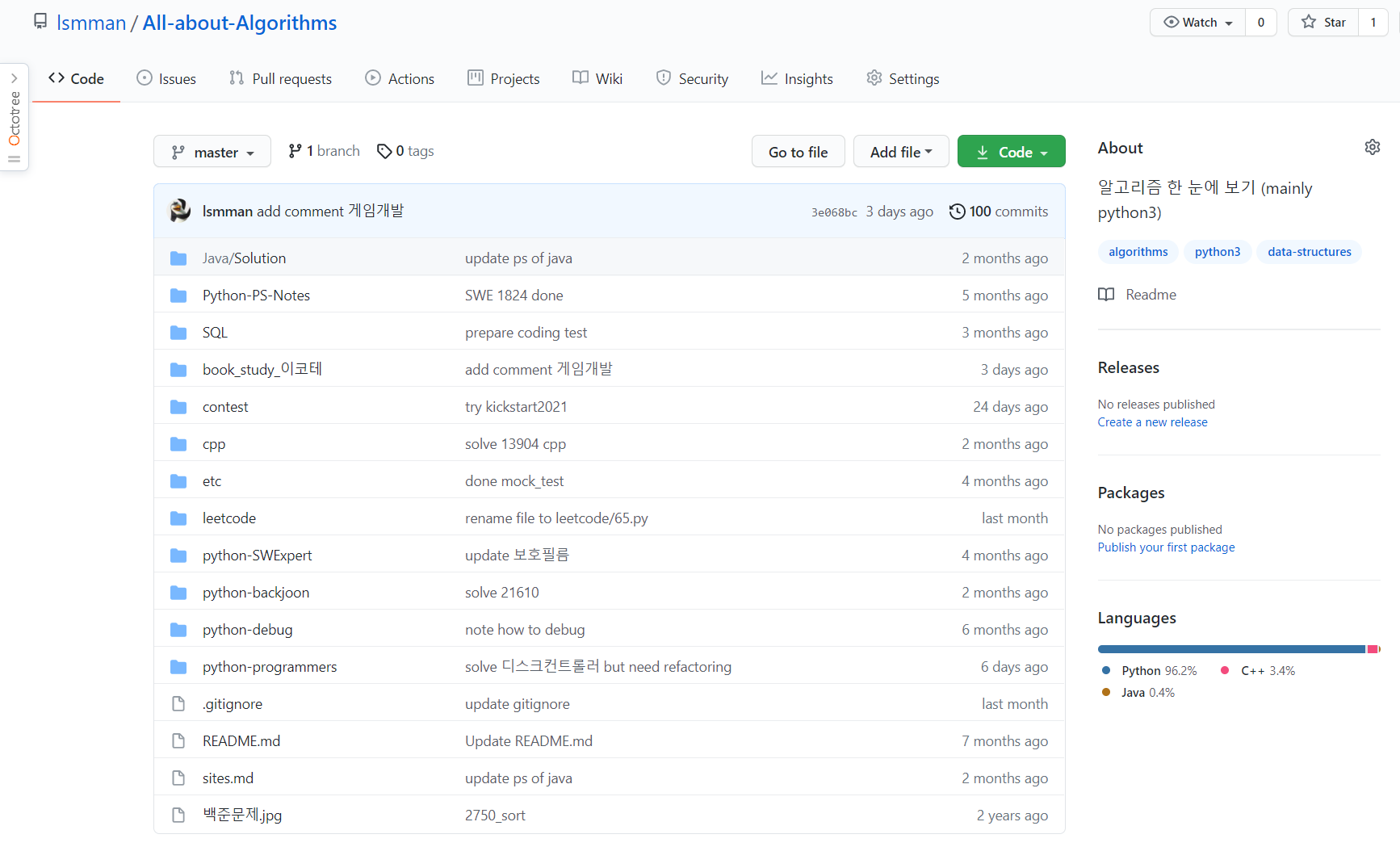View the 0 tags link
This screenshot has height=847, width=1400.
click(x=405, y=151)
